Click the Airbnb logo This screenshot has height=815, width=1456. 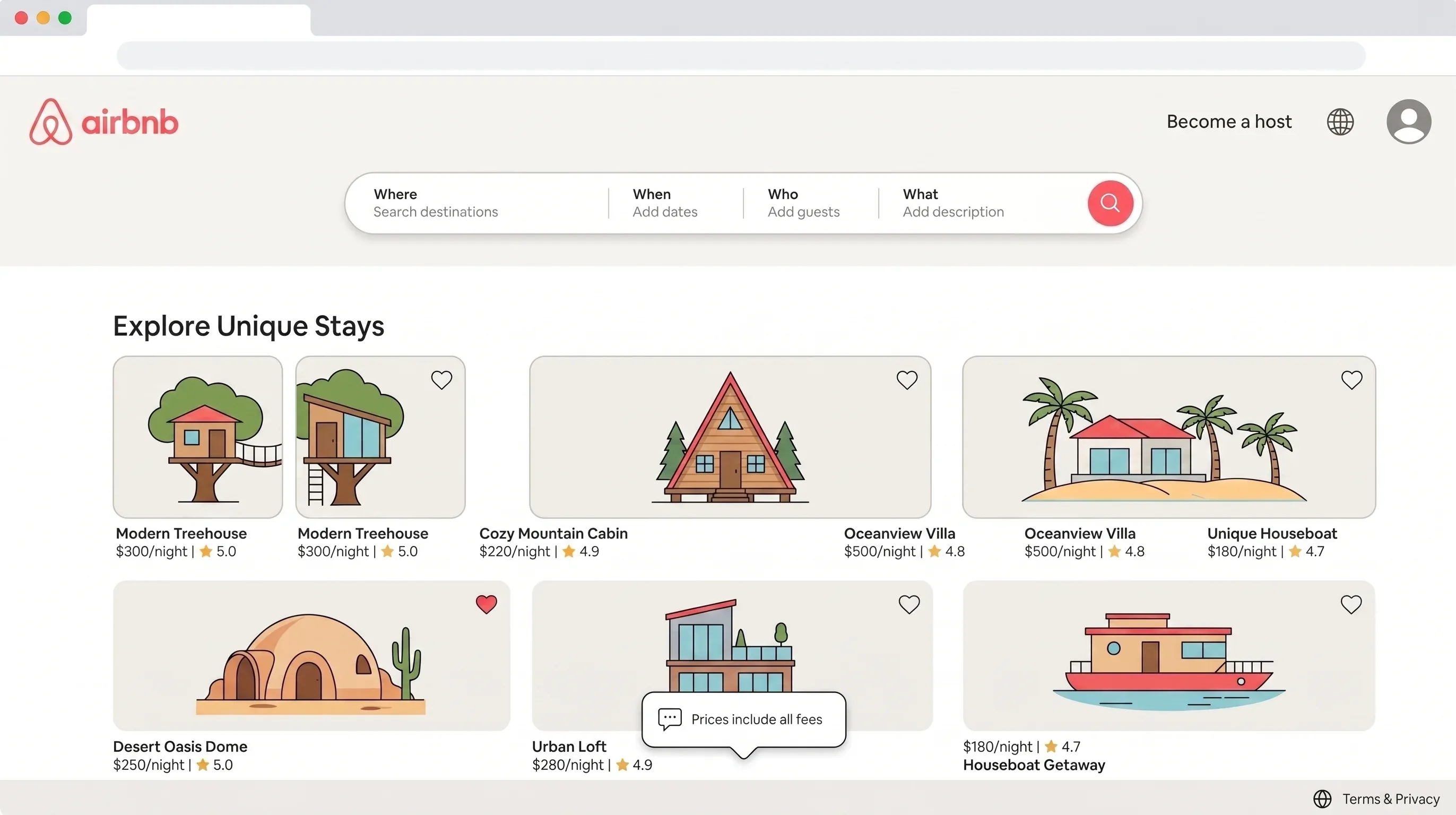pyautogui.click(x=103, y=122)
